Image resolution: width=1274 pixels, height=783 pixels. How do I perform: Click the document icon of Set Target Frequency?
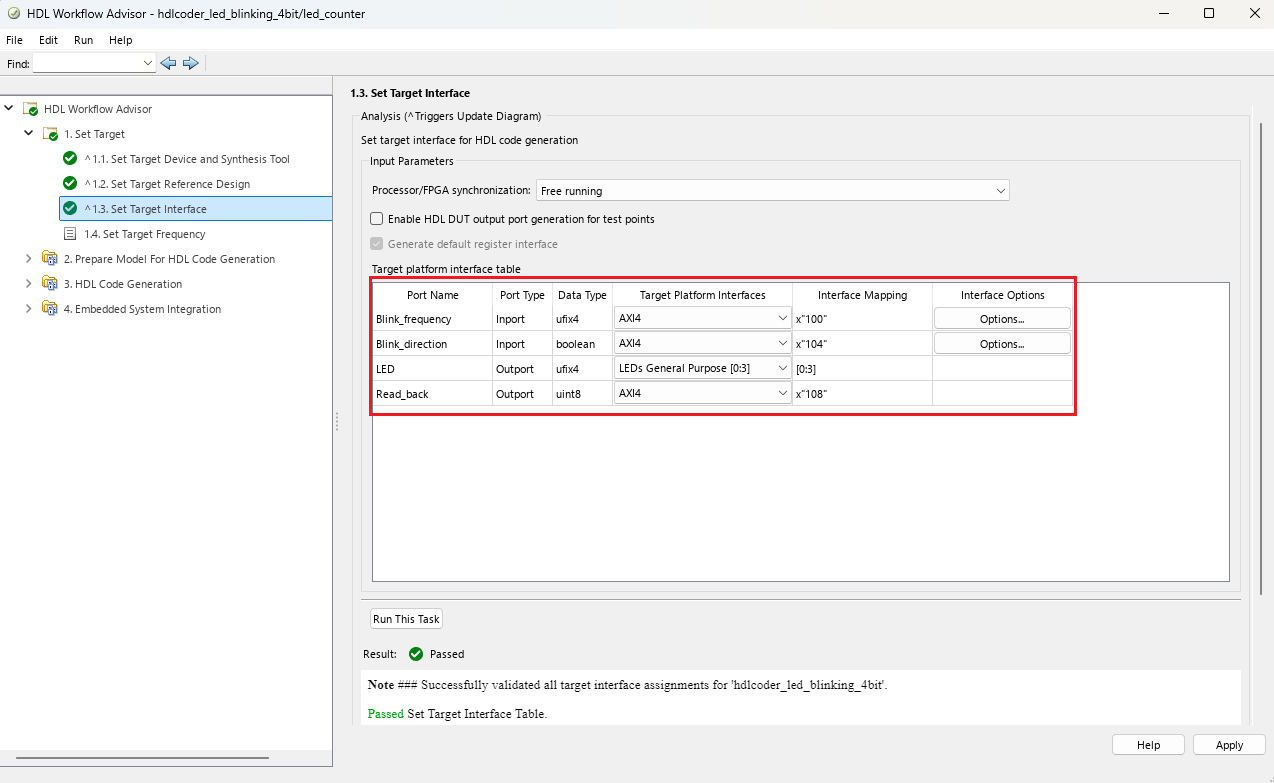click(x=70, y=233)
